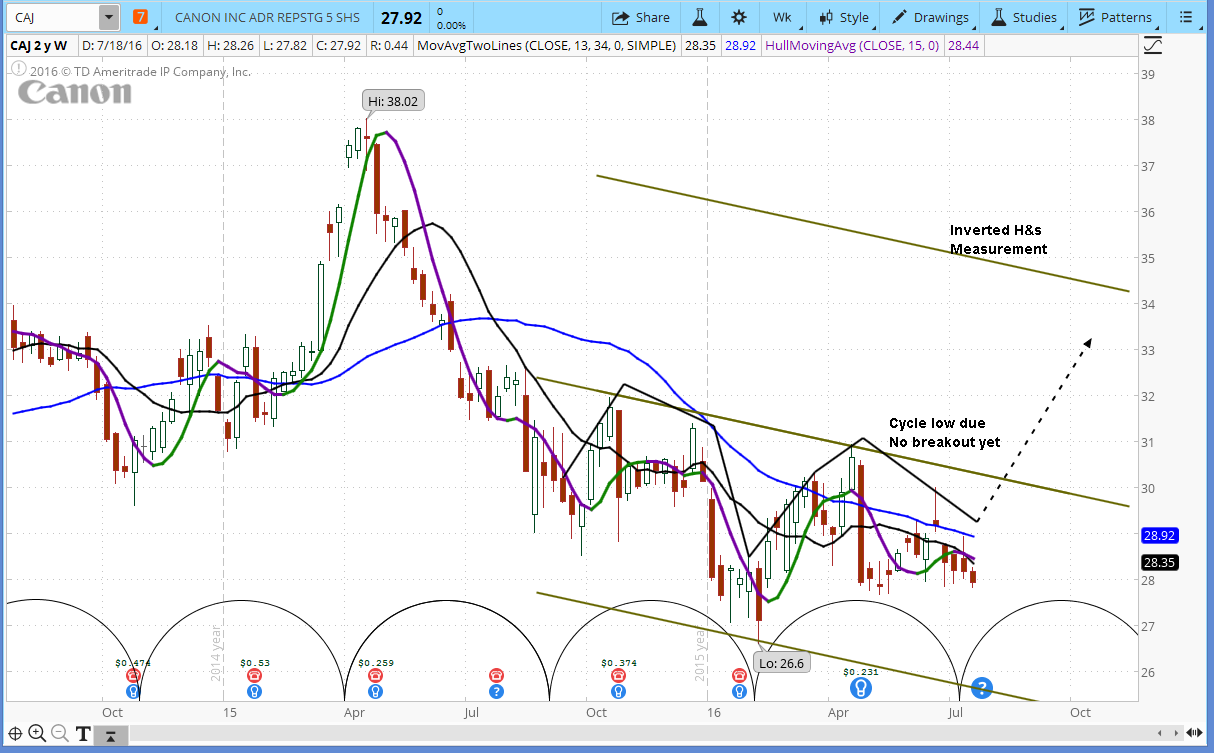Viewport: 1214px width, 753px height.
Task: Select the HullMovingAvg study label
Action: [x=852, y=45]
